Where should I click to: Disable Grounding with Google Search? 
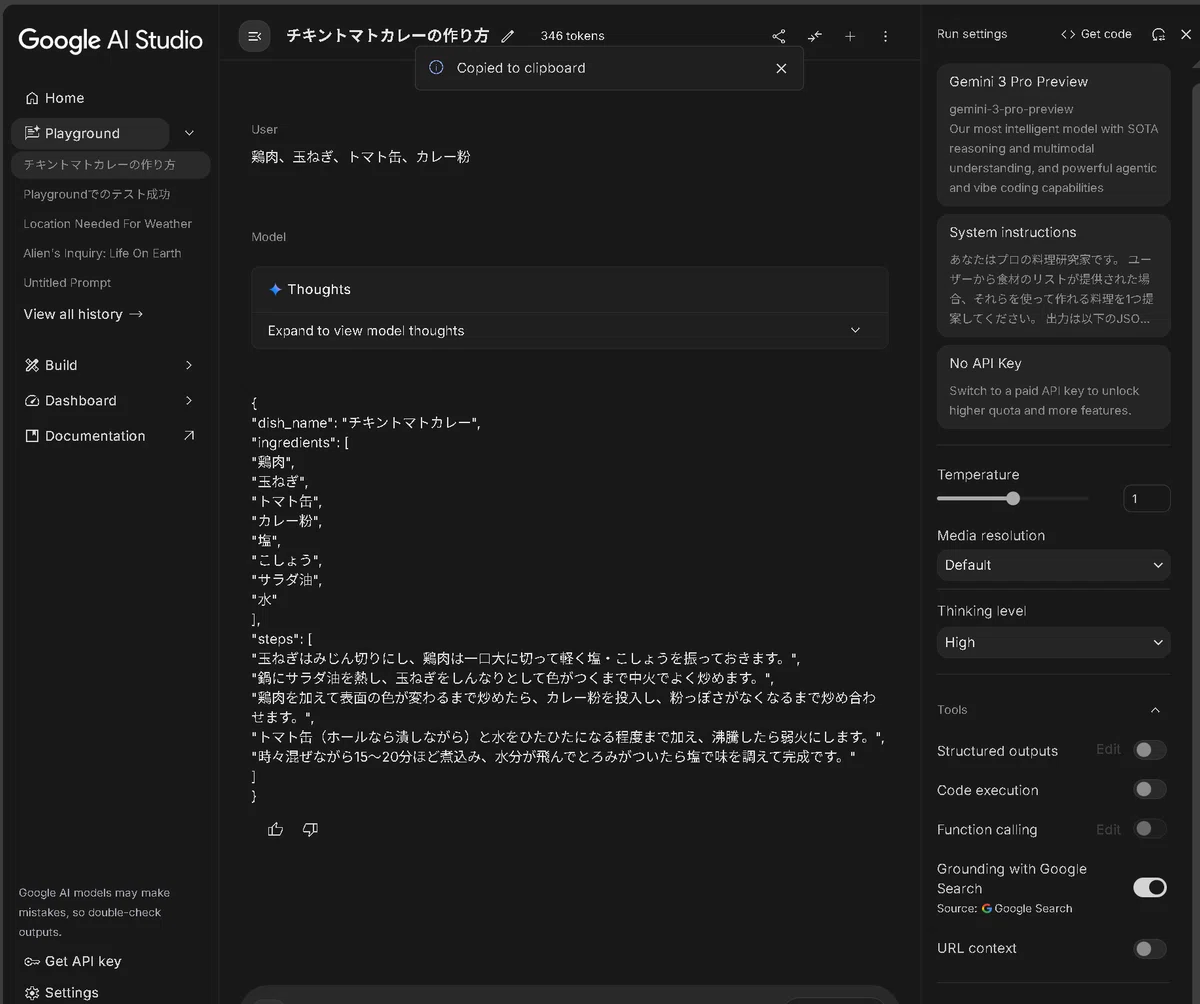pyautogui.click(x=1150, y=887)
